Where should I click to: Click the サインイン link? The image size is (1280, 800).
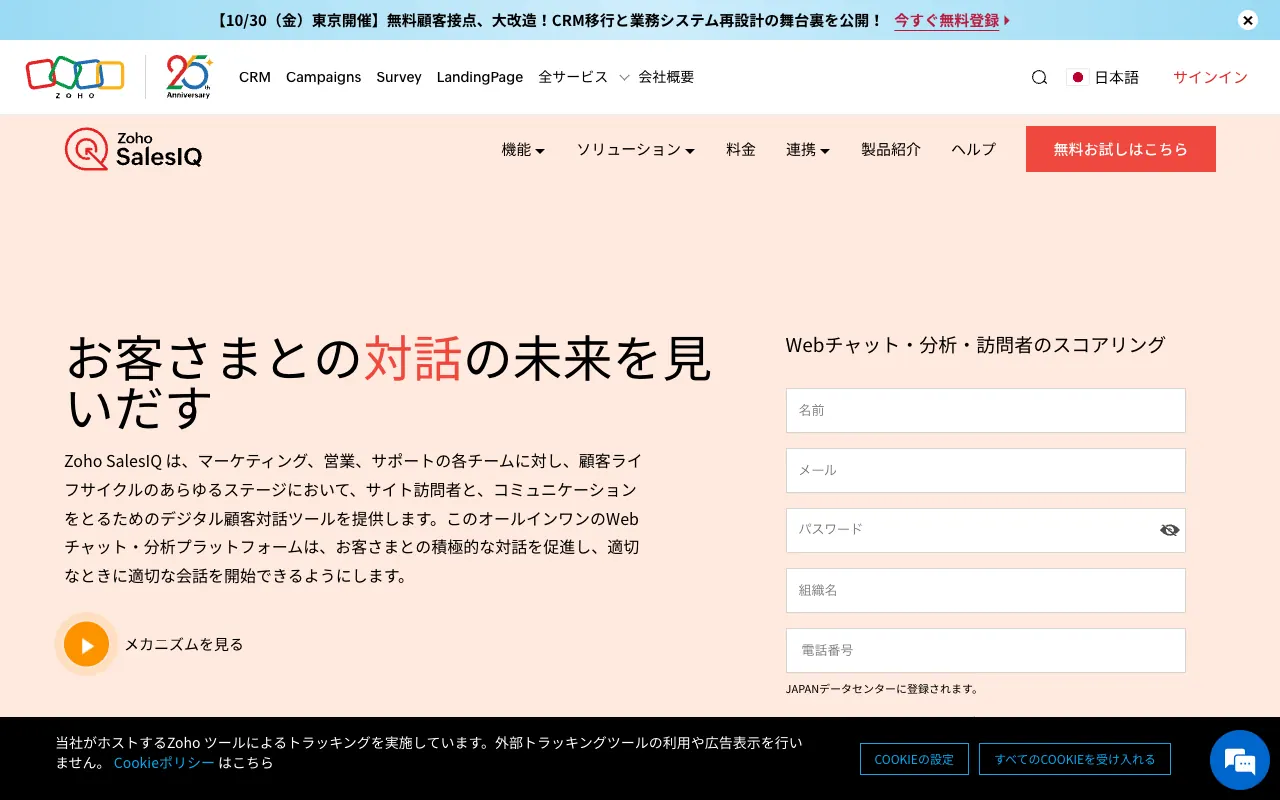coord(1210,77)
